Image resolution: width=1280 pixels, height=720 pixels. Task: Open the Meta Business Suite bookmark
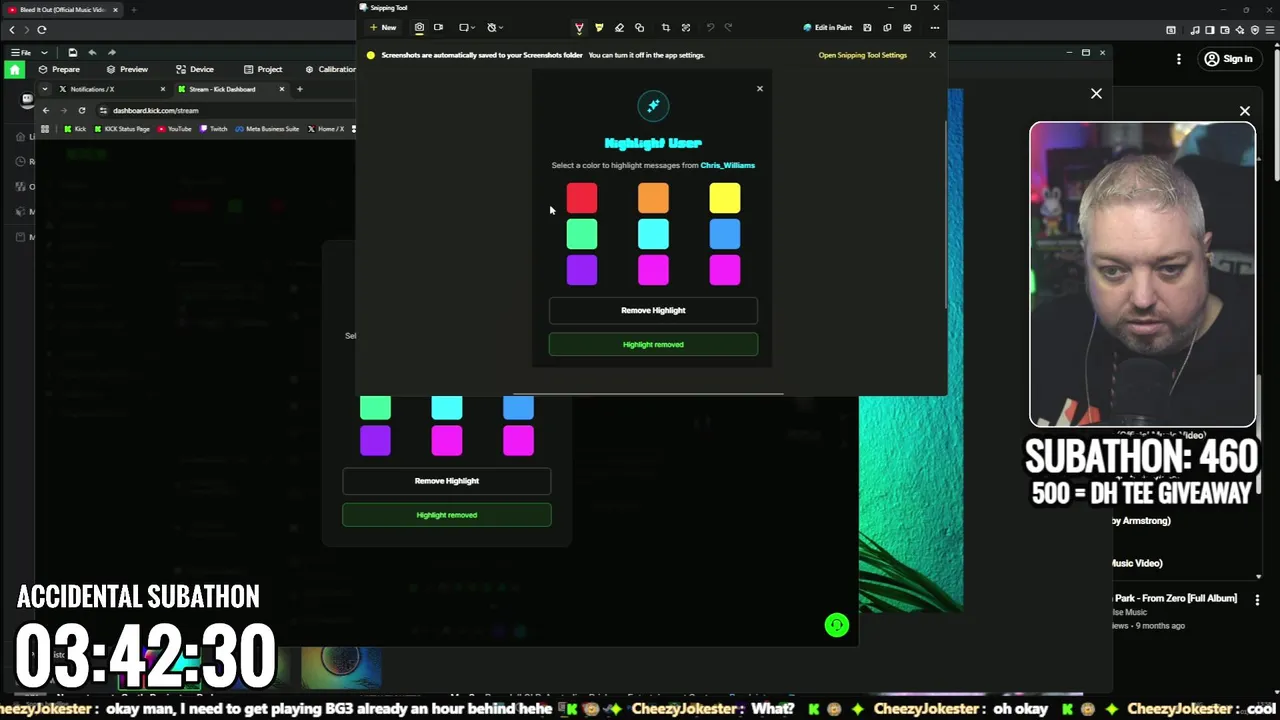pyautogui.click(x=266, y=129)
